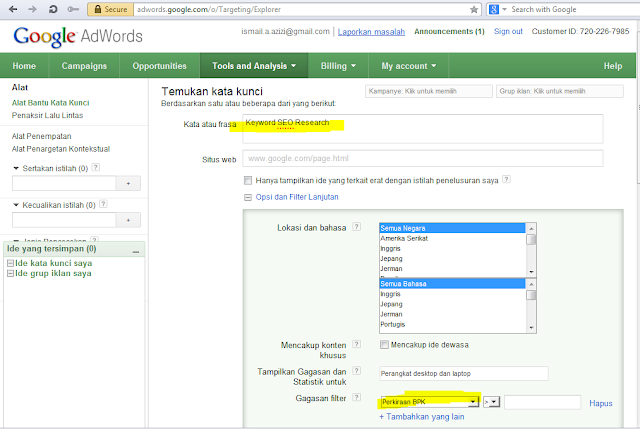
Task: Click the browser forward arrow
Action: pyautogui.click(x=33, y=9)
